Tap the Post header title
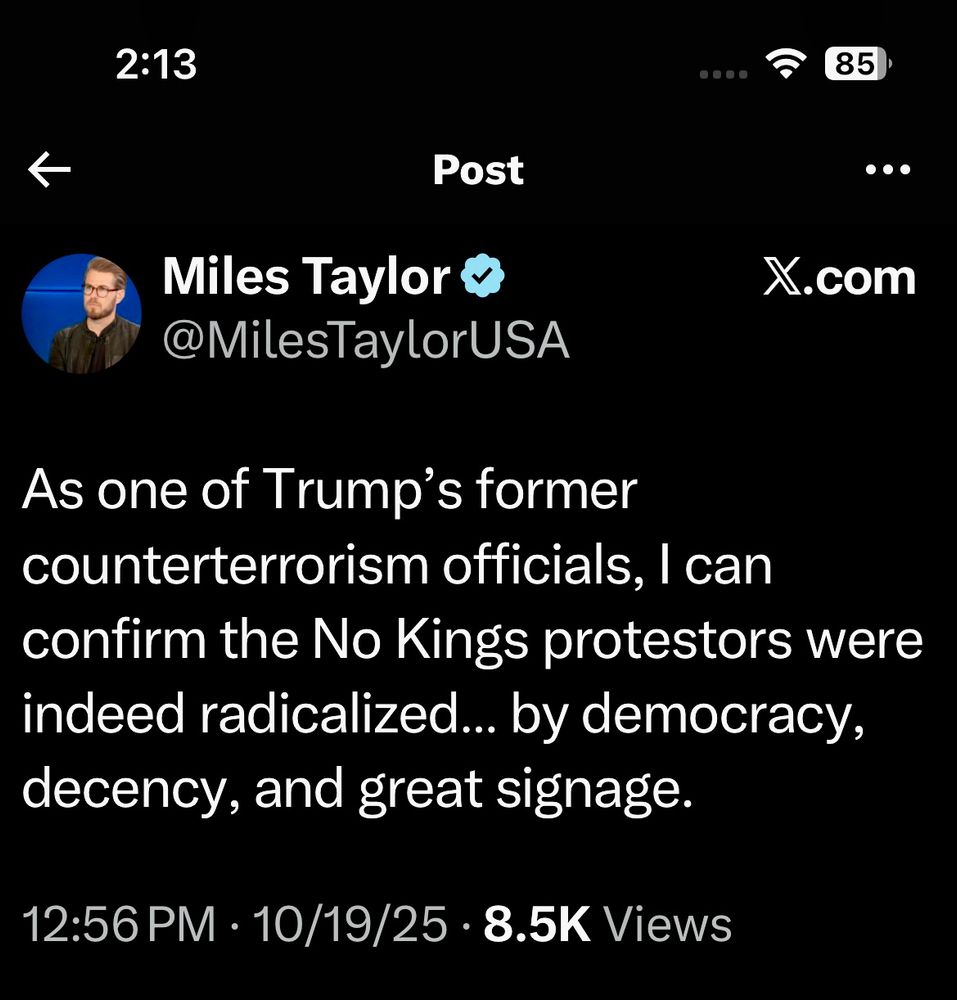Viewport: 957px width, 1000px height. pos(478,171)
